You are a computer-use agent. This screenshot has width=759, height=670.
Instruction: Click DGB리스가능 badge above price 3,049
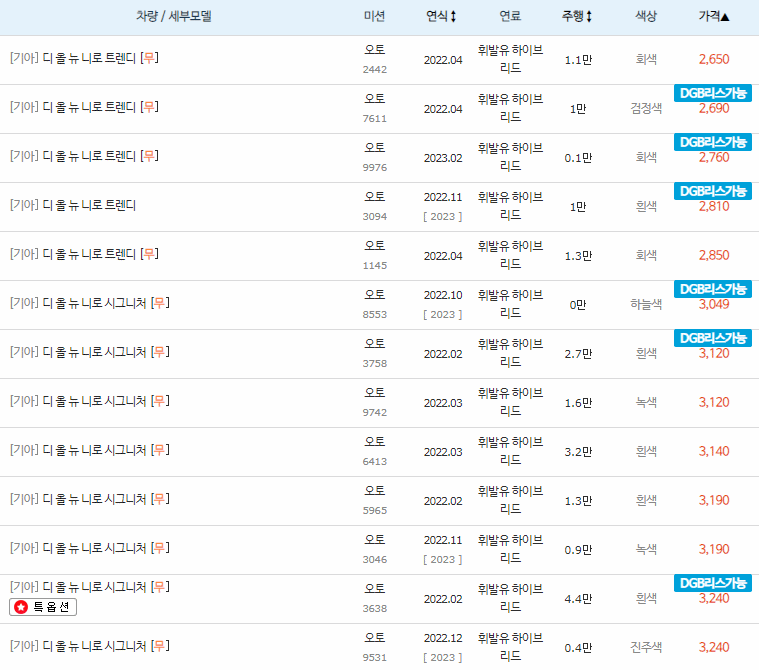[x=713, y=289]
